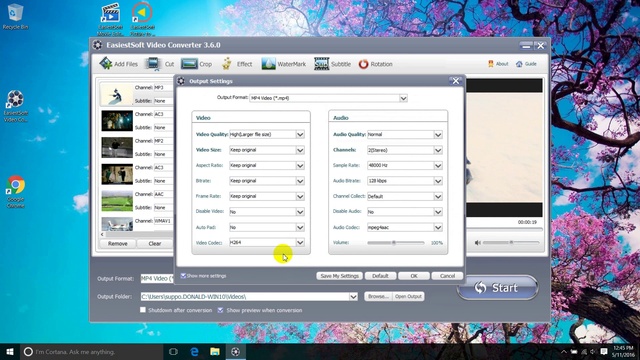Open the Disable Audio dropdown
The width and height of the screenshot is (640, 360).
[x=438, y=212]
